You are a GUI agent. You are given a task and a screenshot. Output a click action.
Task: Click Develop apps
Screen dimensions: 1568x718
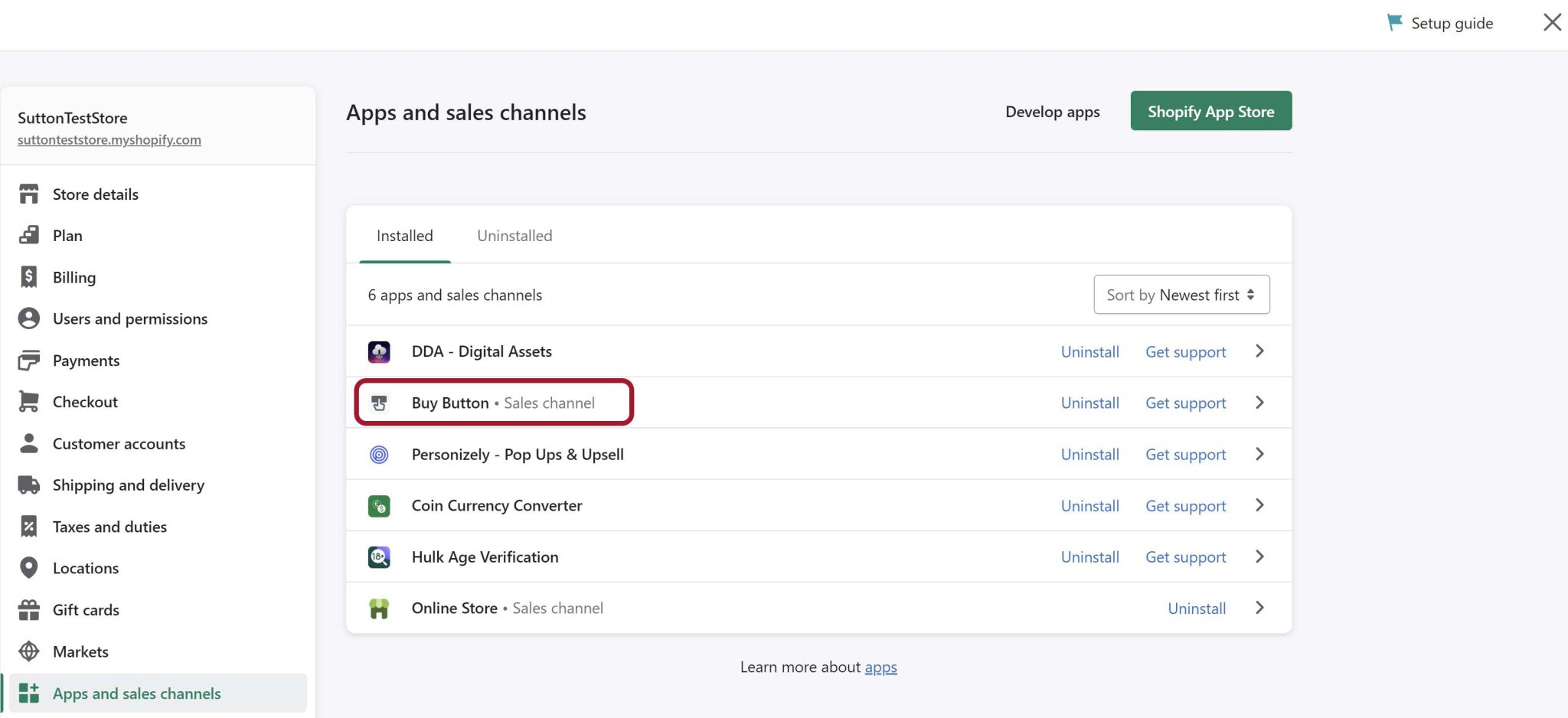[1052, 112]
